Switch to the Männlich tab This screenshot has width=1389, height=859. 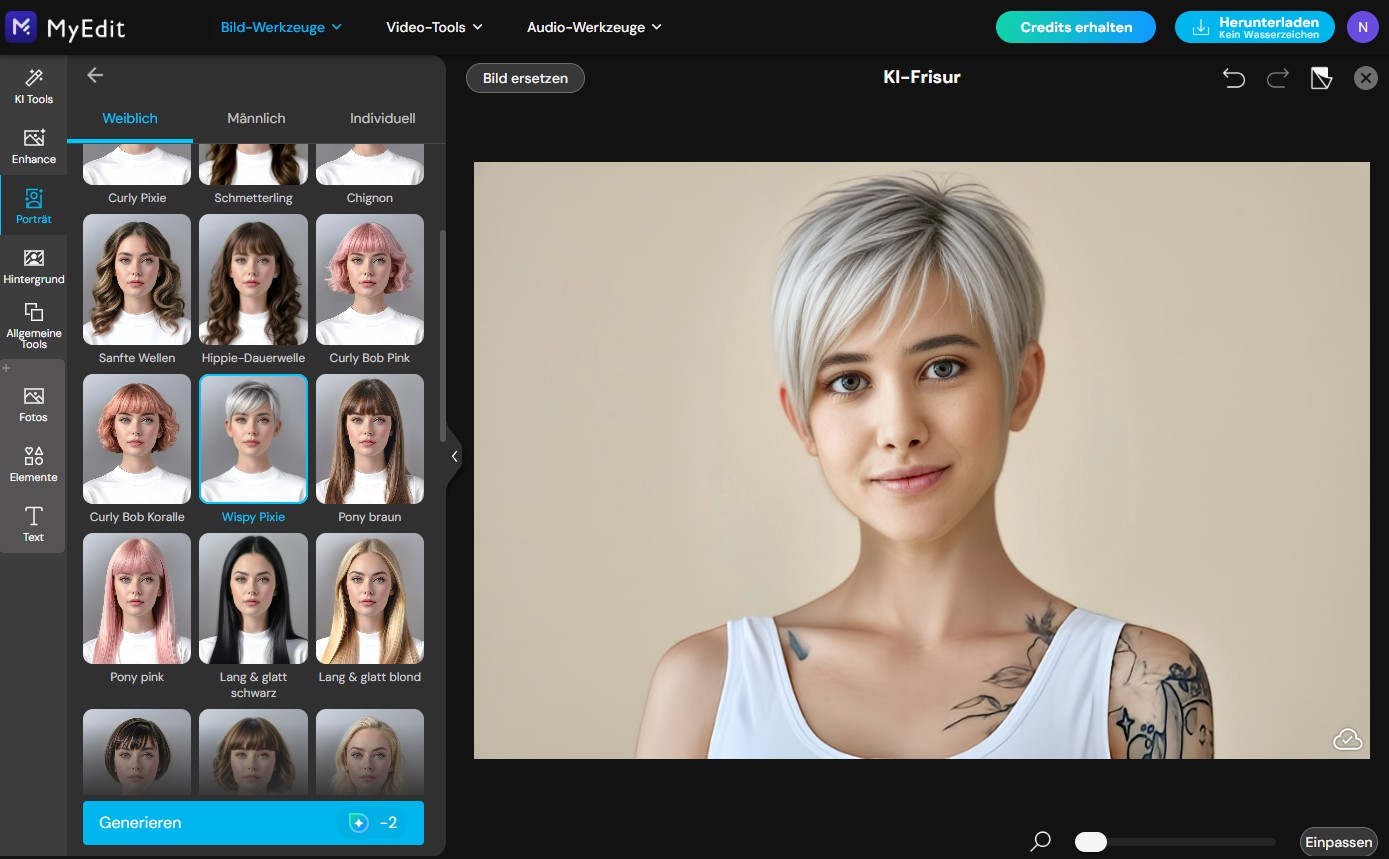[x=256, y=118]
